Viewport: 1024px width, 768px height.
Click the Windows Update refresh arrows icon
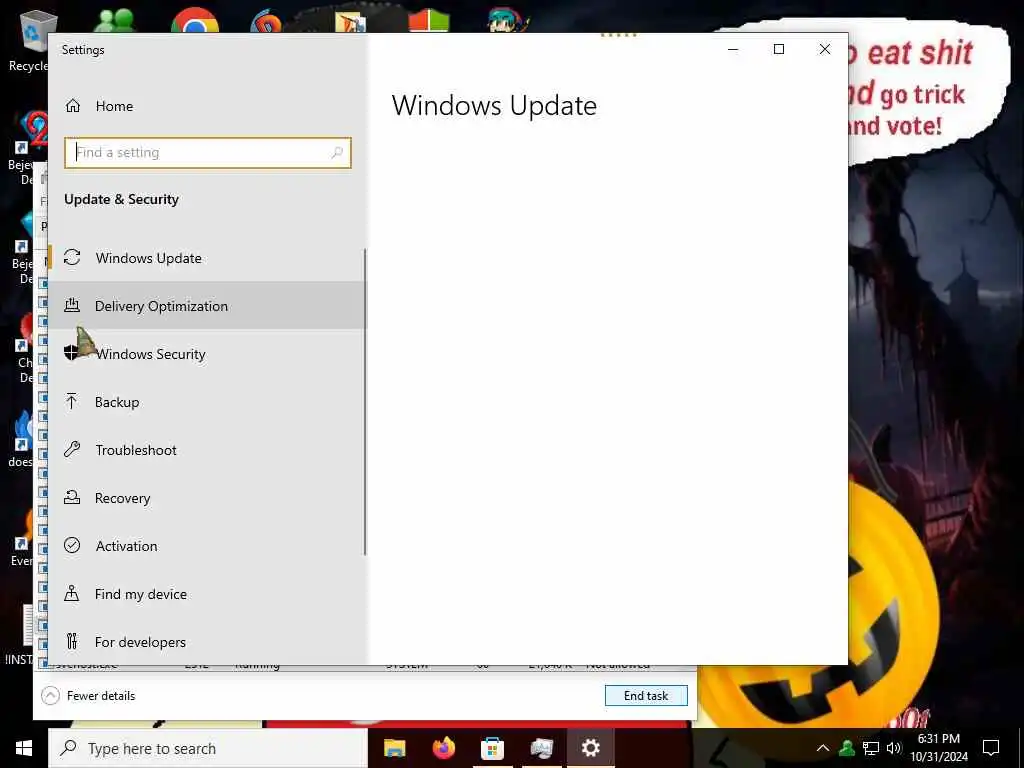tap(72, 257)
